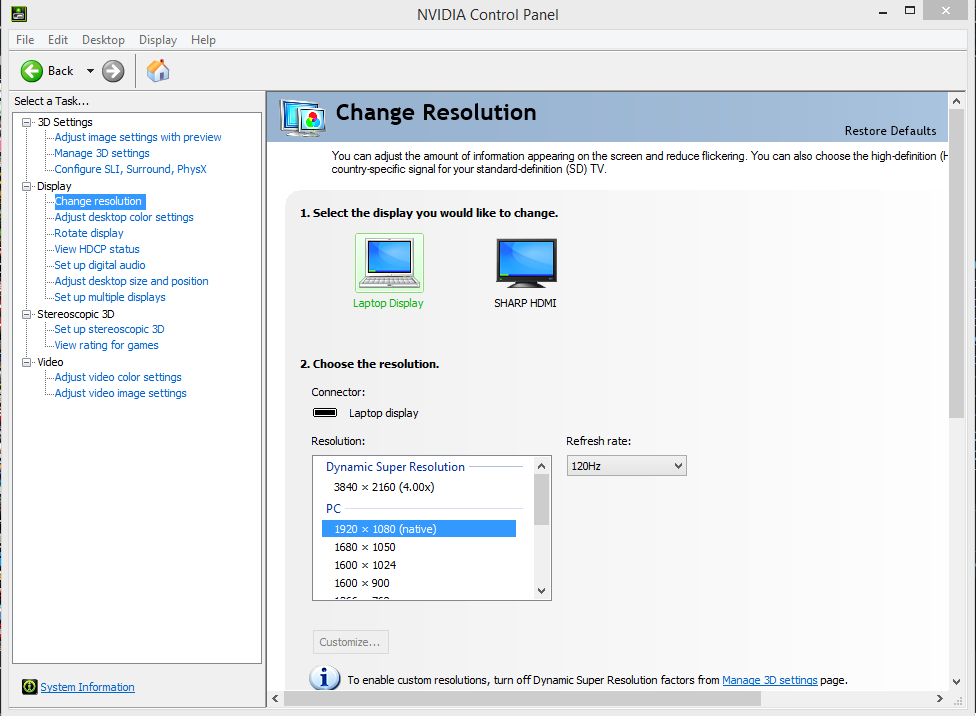Collapse the Display tree node
The width and height of the screenshot is (976, 716).
point(27,186)
